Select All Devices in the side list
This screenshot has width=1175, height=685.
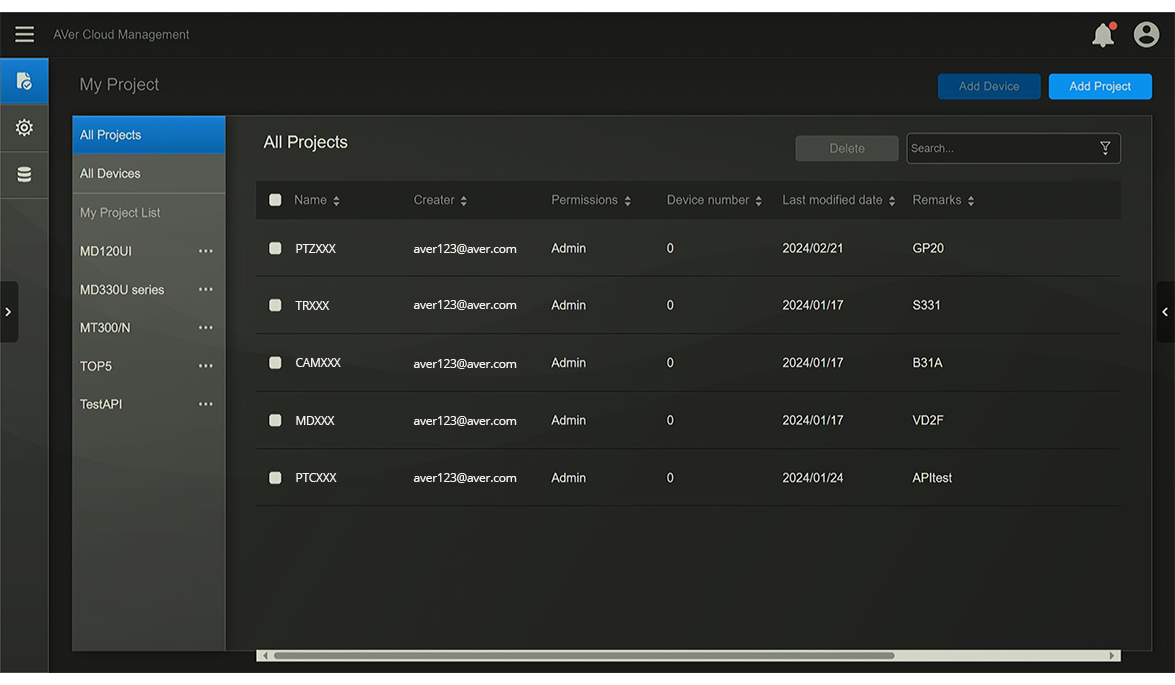coord(110,173)
